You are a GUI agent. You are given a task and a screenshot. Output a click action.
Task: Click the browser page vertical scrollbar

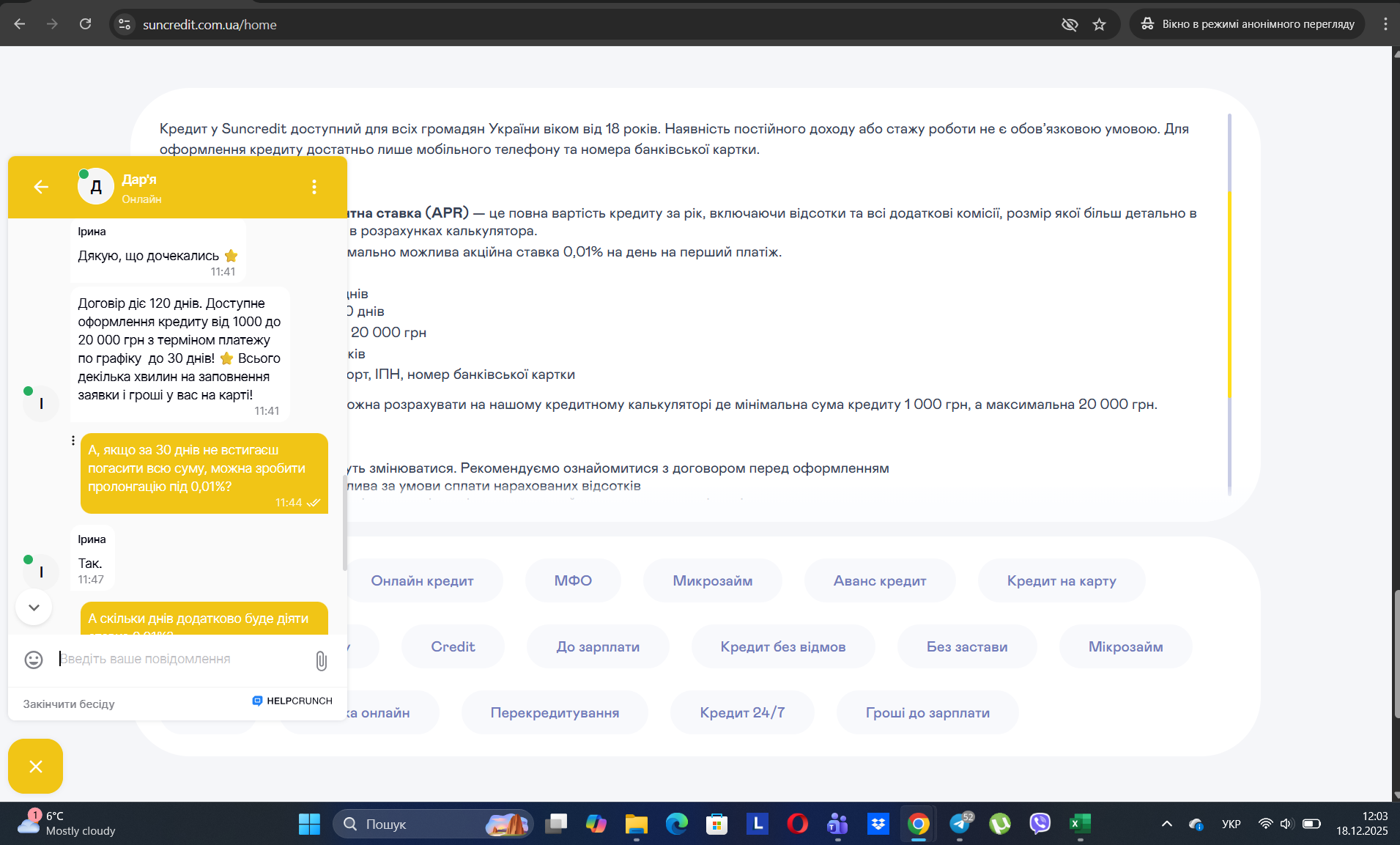[1396, 652]
